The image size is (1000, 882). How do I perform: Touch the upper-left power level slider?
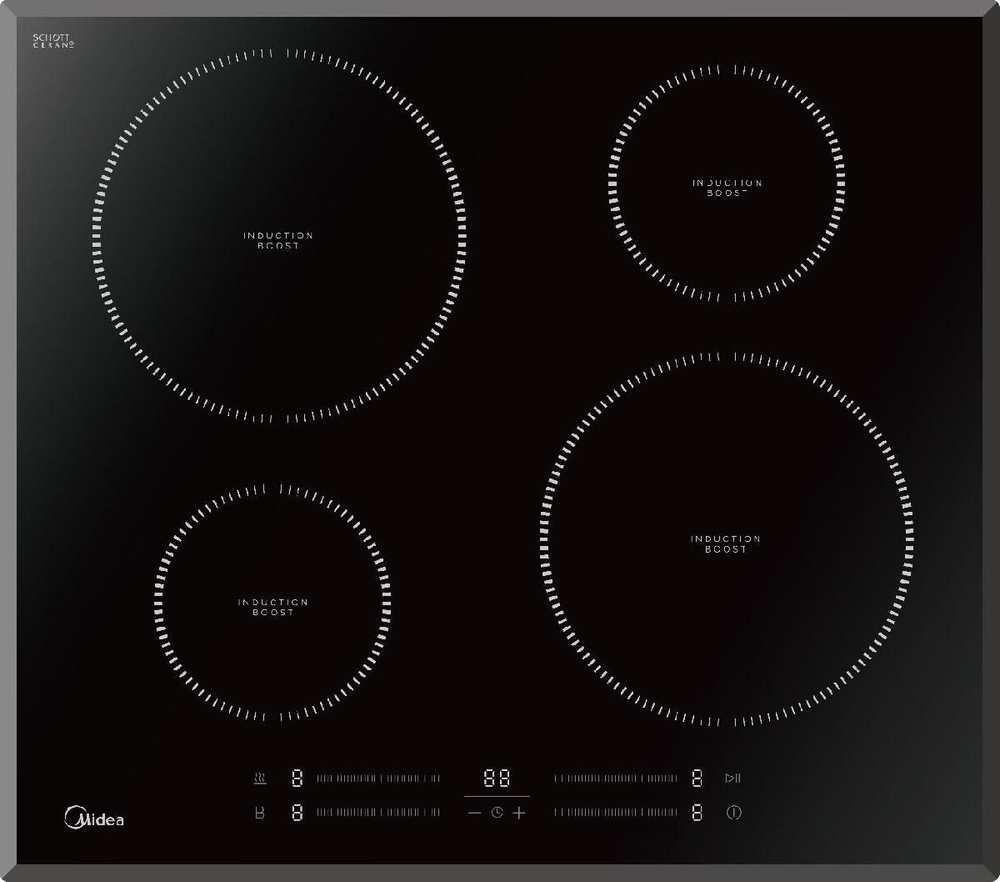378,778
